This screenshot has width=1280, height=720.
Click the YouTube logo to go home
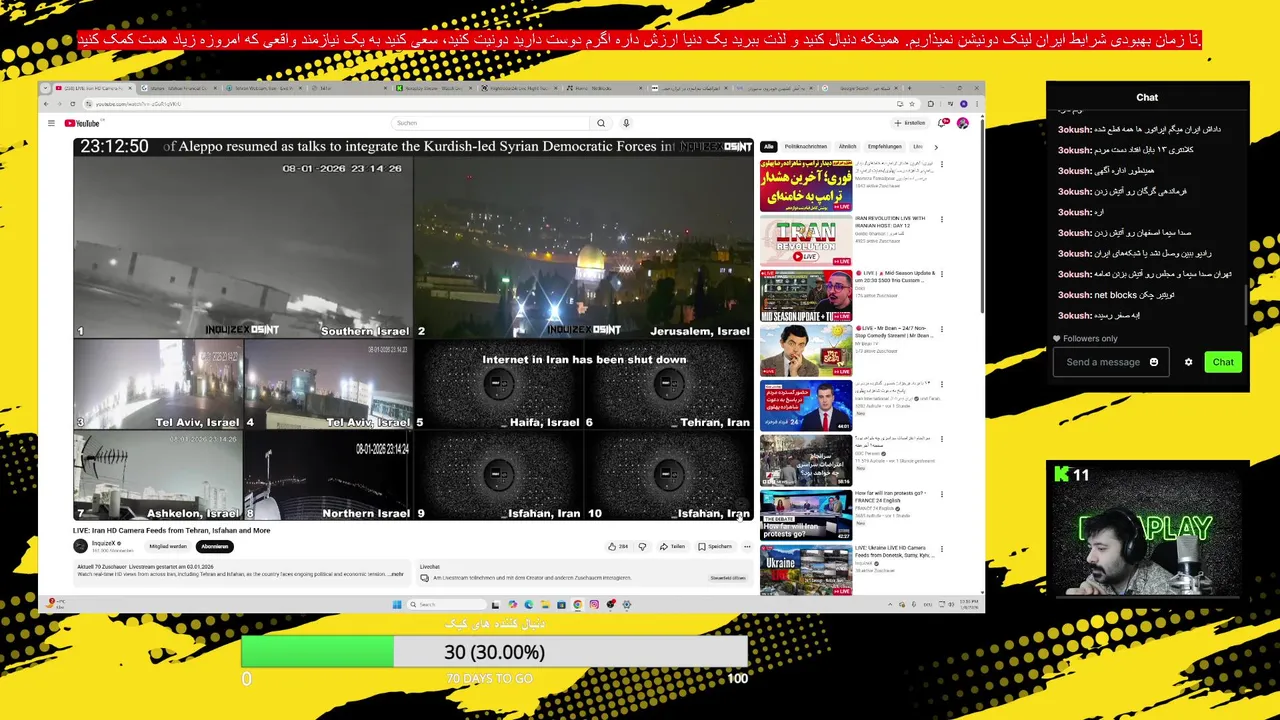point(82,123)
